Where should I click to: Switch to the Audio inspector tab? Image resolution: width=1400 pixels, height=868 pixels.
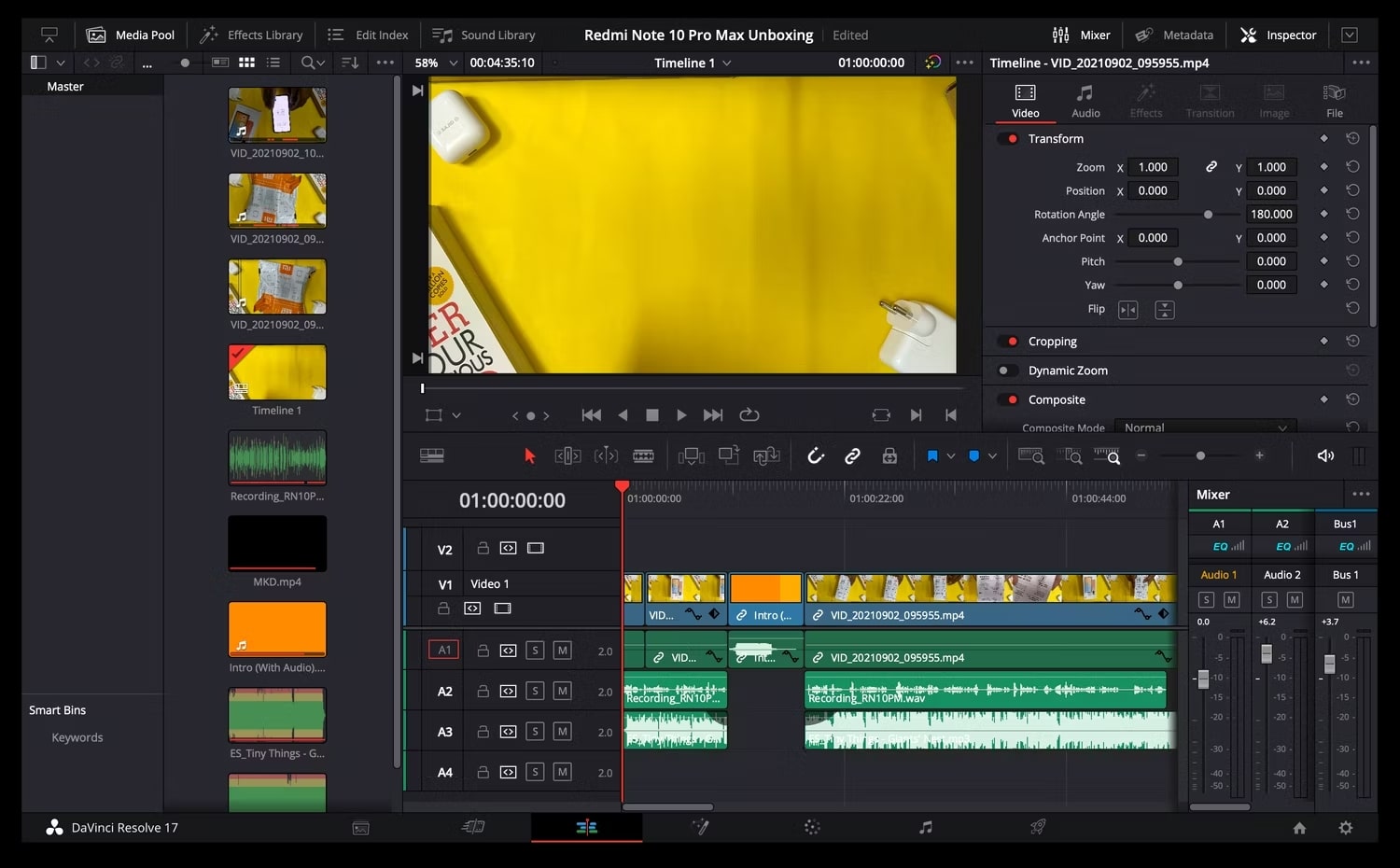tap(1085, 101)
